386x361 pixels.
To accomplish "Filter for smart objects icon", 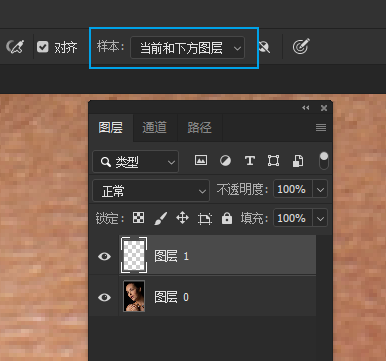I will [x=298, y=161].
